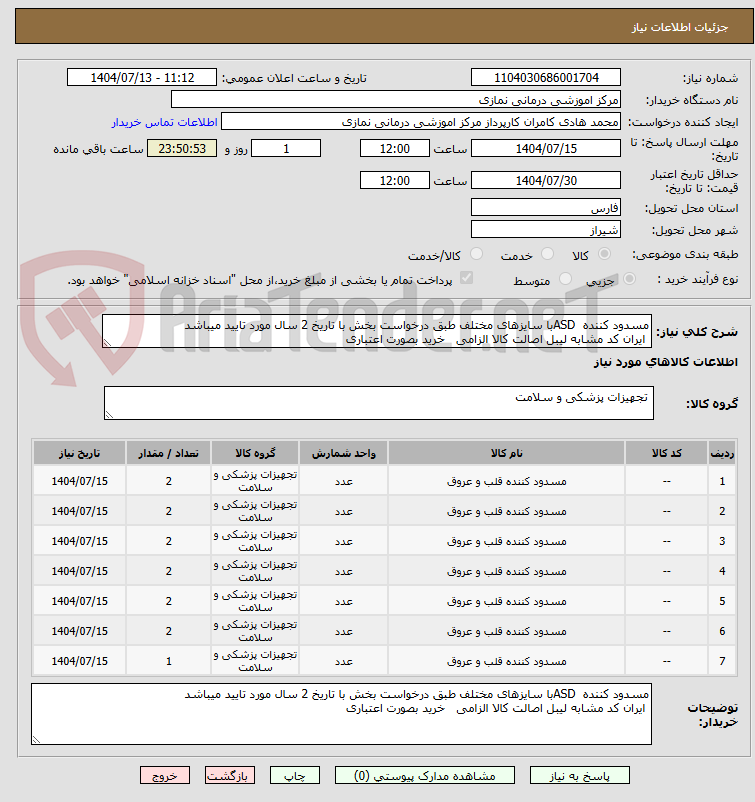Open اطلاعات تماس خریدار link
This screenshot has width=755, height=802.
coord(165,122)
